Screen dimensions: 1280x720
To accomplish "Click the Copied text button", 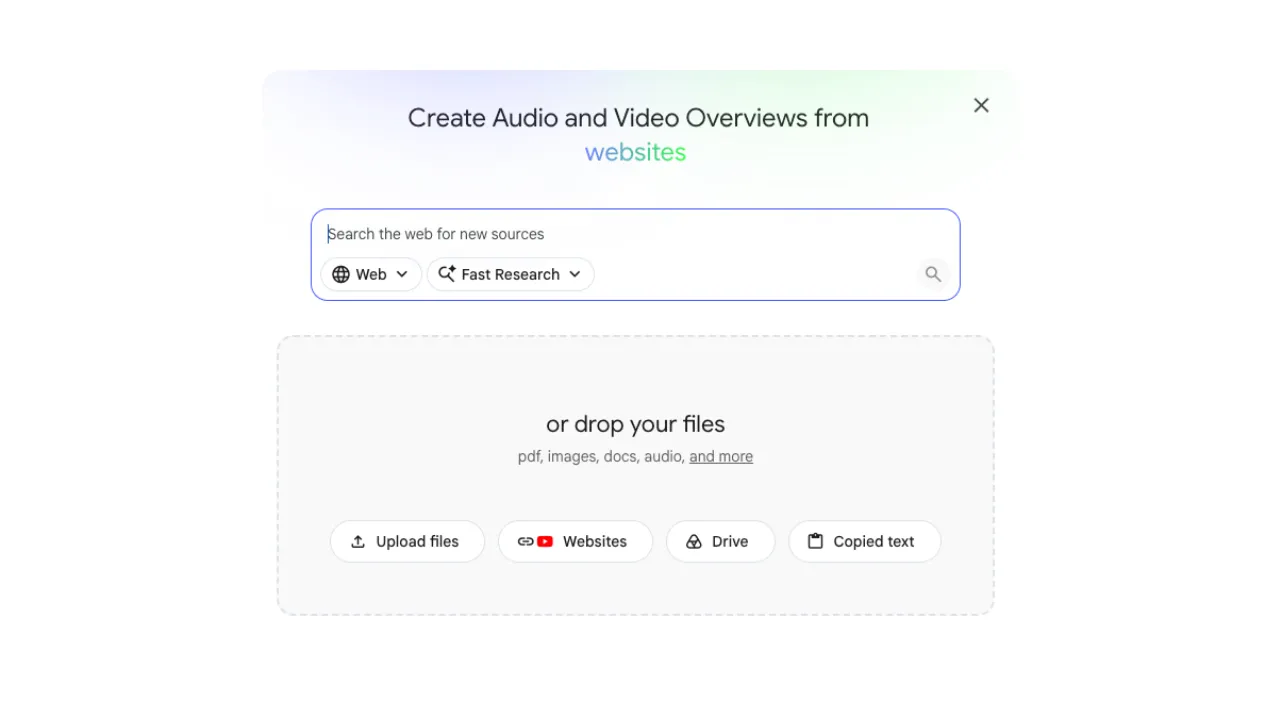I will coord(864,541).
